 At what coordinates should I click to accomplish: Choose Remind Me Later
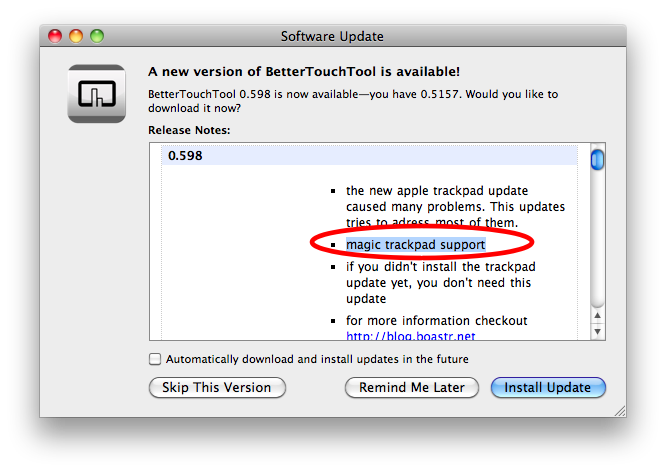click(x=412, y=387)
